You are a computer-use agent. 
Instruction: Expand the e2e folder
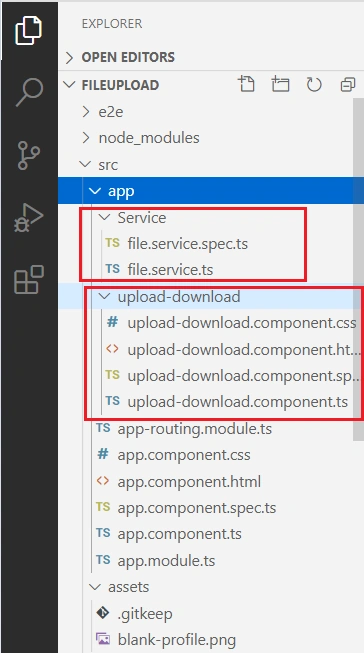point(86,112)
